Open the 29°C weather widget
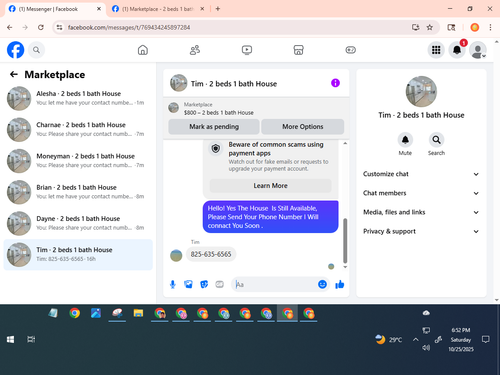The width and height of the screenshot is (500, 375). 389,340
